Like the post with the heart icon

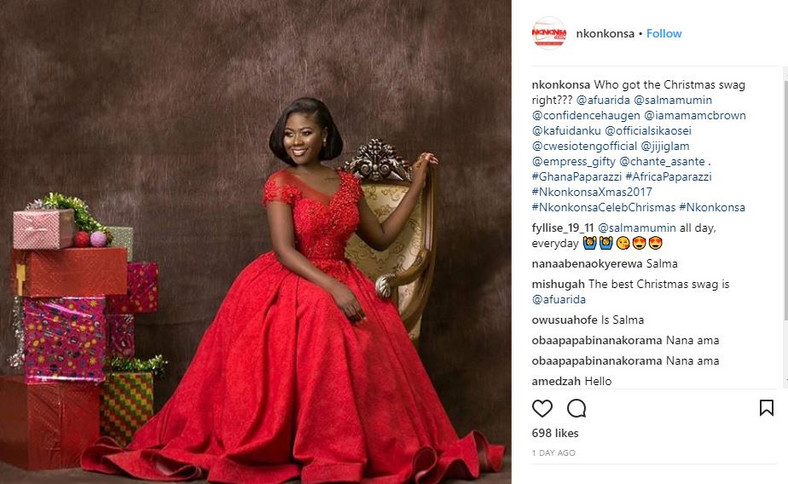pyautogui.click(x=542, y=409)
